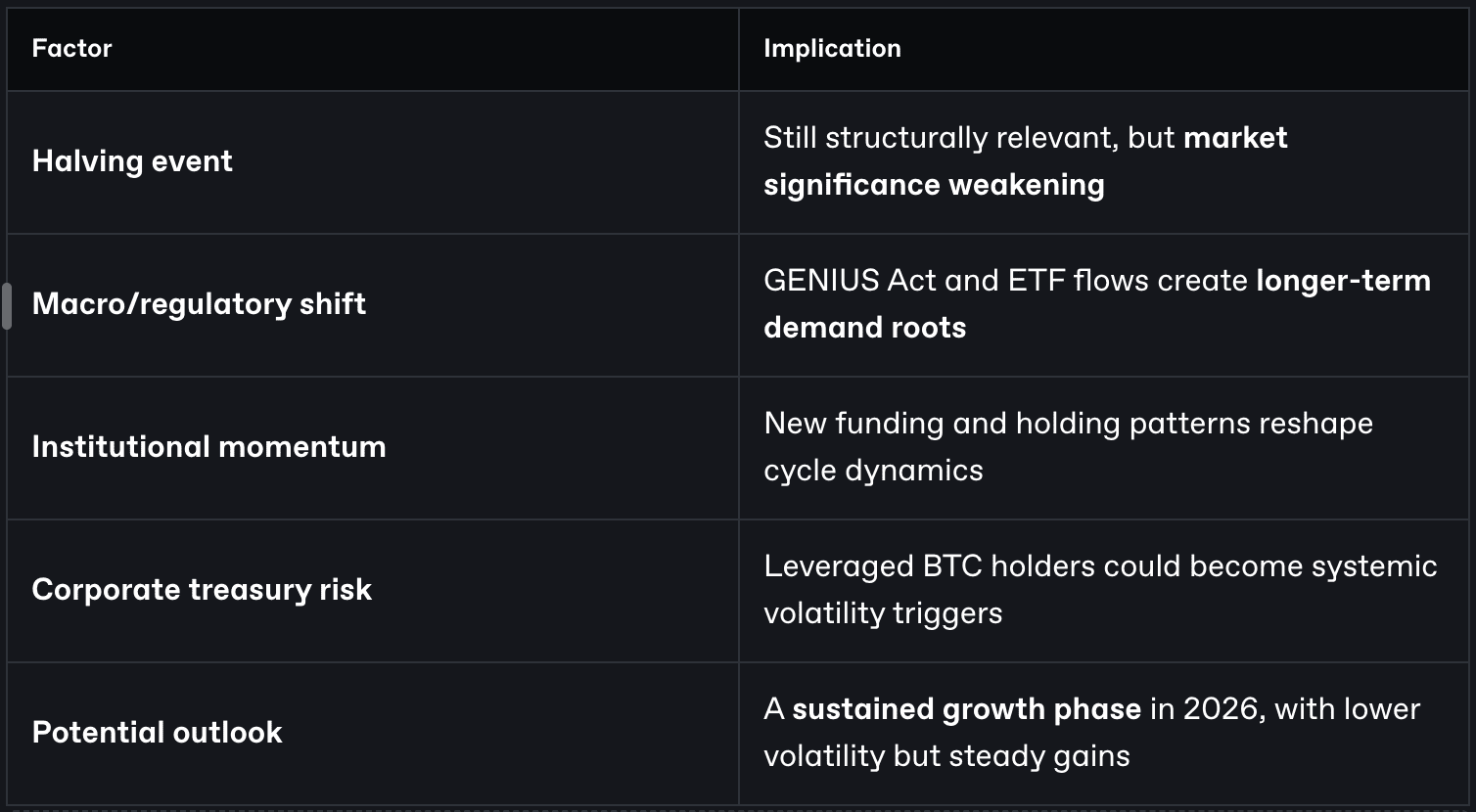Select the Institutional momentum cell
1476x812 pixels.
coord(208,447)
